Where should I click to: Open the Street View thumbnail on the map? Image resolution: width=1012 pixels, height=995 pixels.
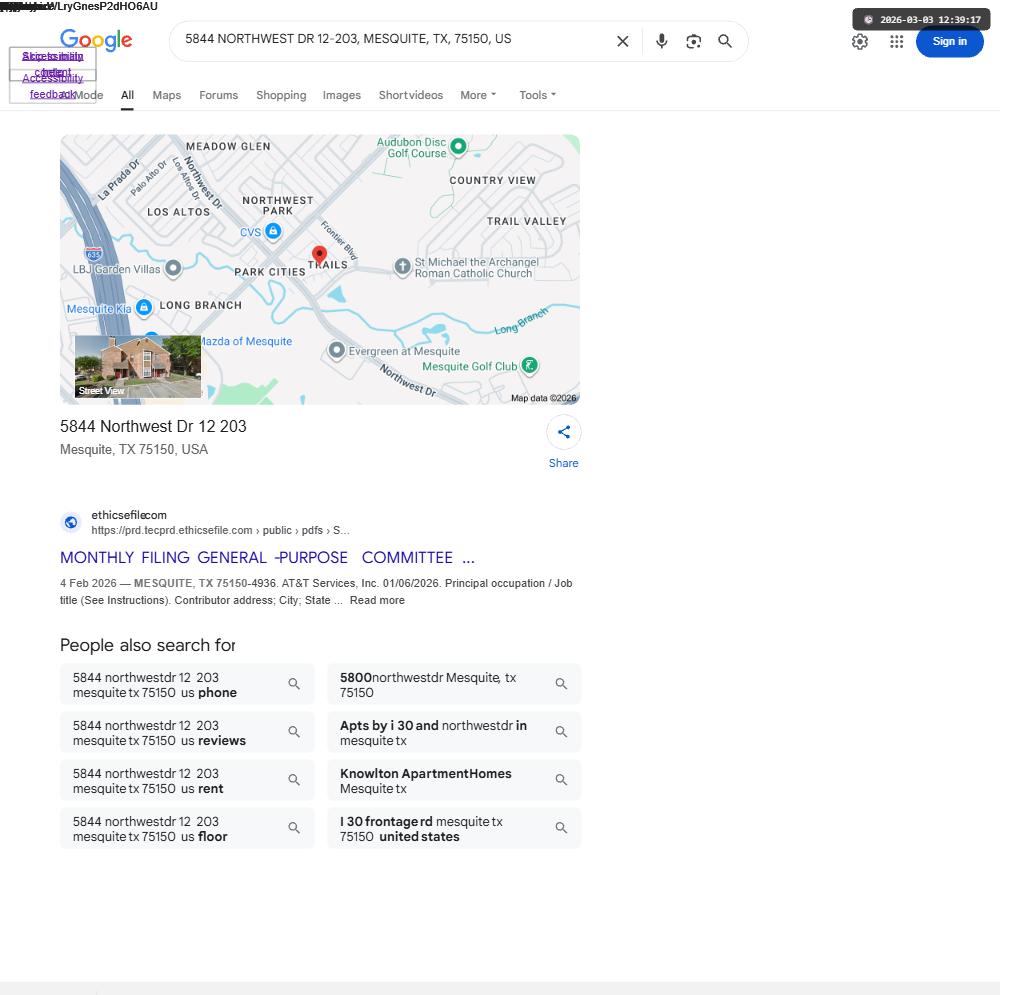[x=137, y=366]
